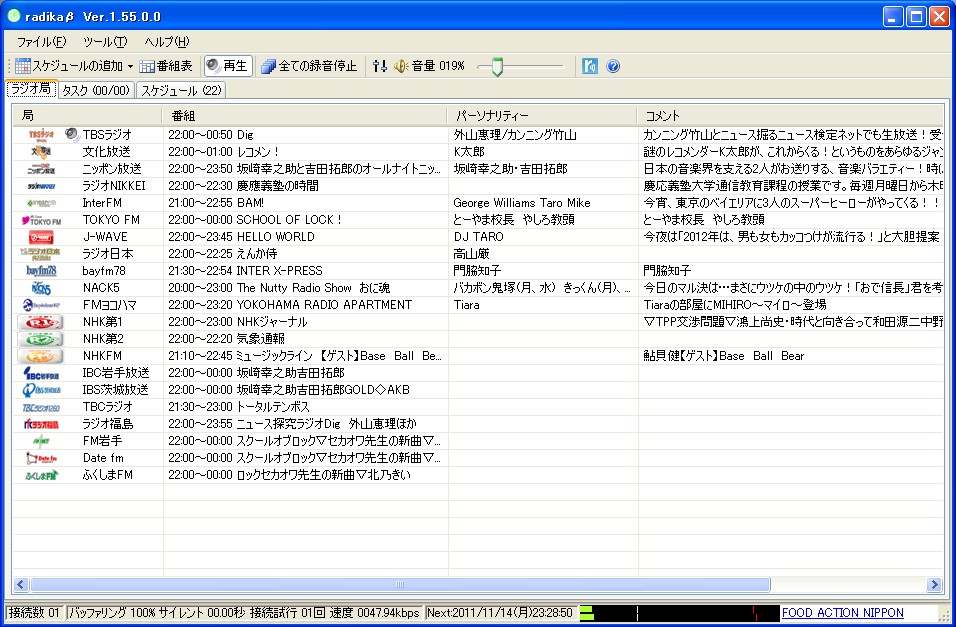The image size is (956, 627).
Task: Click the NACK5 station logo
Action: pos(41,288)
